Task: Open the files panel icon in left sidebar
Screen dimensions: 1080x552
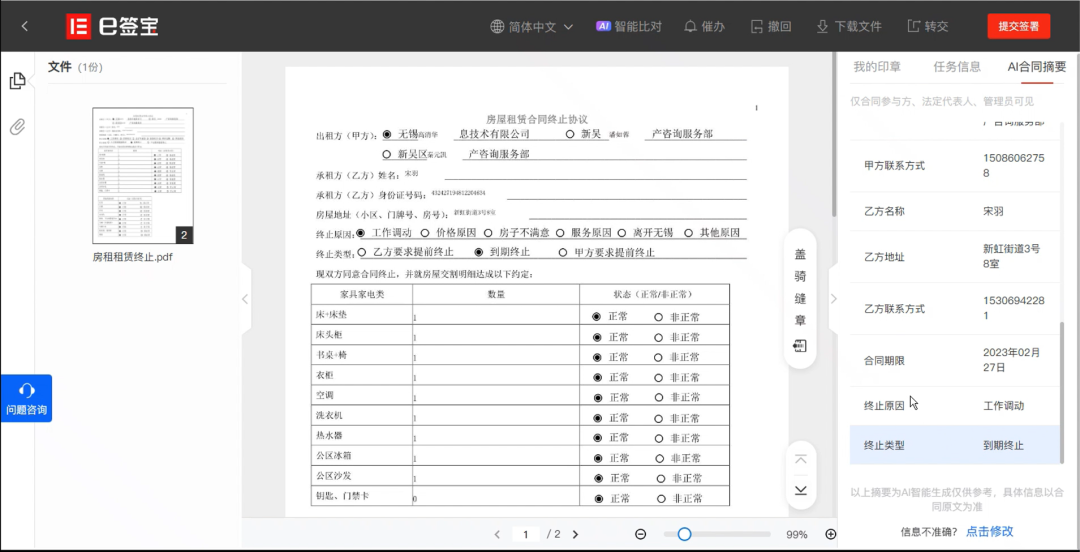Action: [x=17, y=81]
